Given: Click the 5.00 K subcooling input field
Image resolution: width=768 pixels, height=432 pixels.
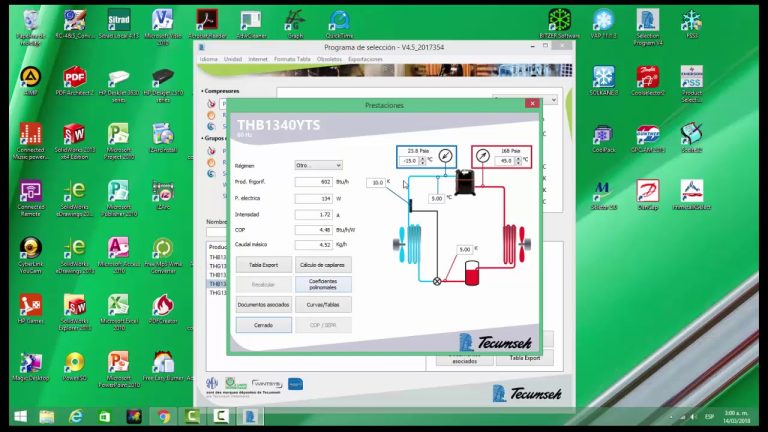Looking at the screenshot, I should (464, 250).
